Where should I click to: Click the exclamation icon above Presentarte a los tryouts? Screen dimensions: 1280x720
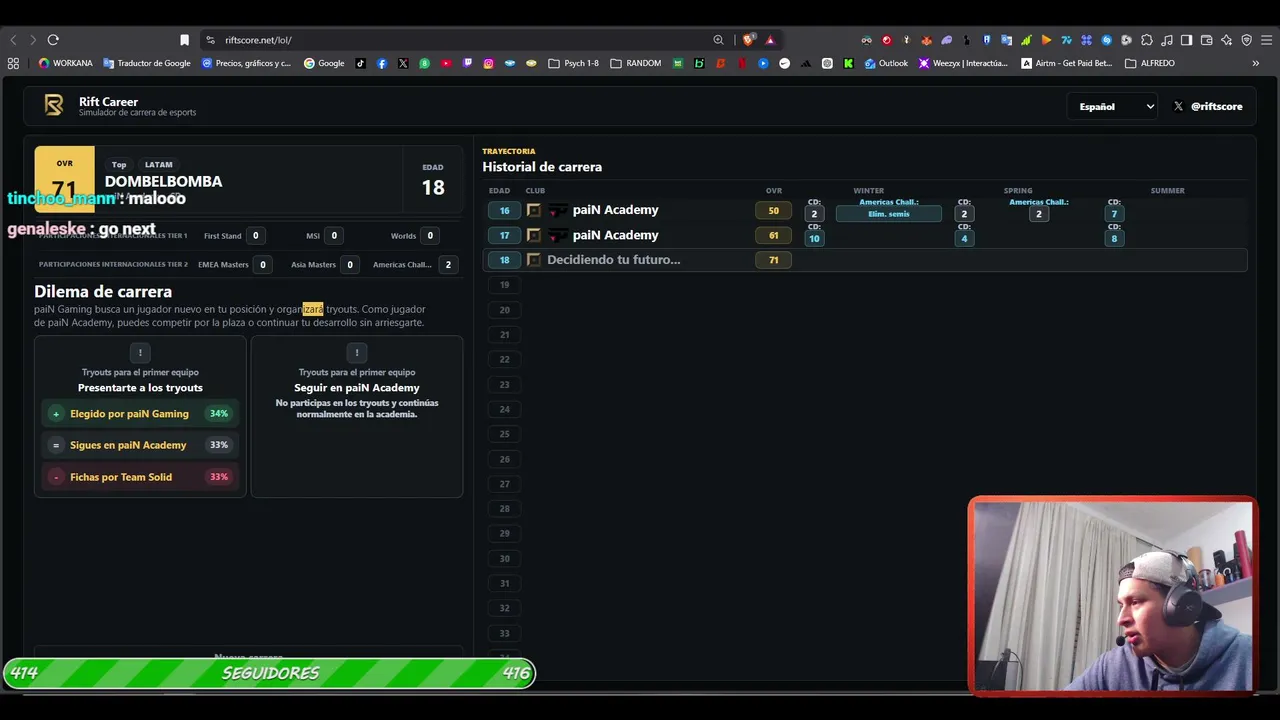coord(140,352)
